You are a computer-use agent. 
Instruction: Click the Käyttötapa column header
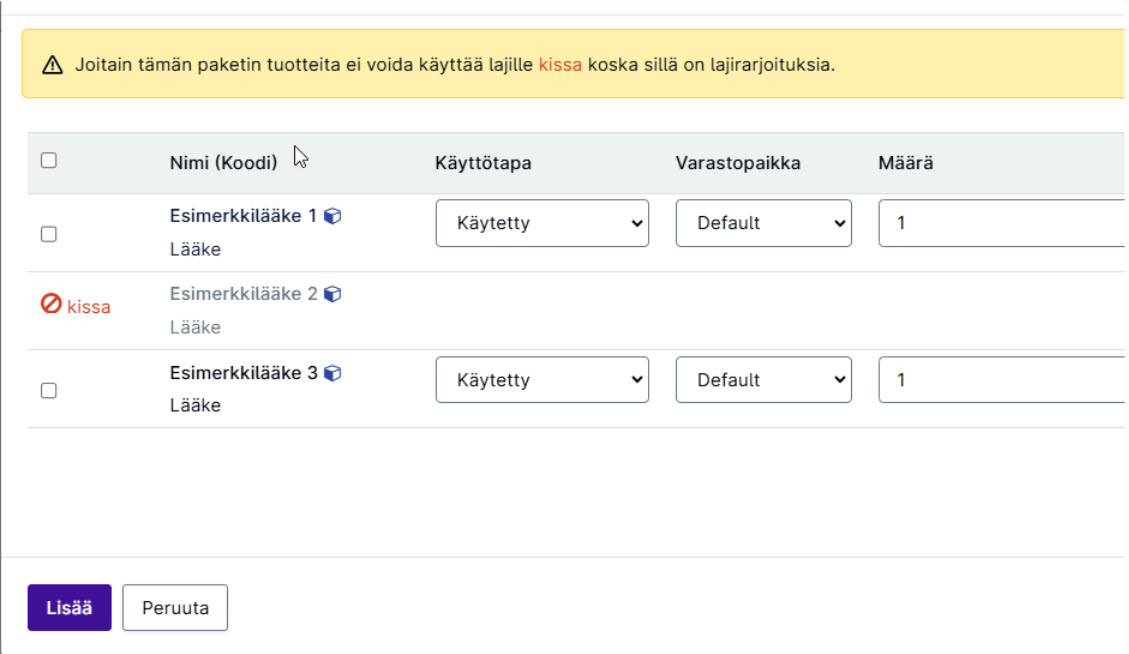click(x=483, y=163)
